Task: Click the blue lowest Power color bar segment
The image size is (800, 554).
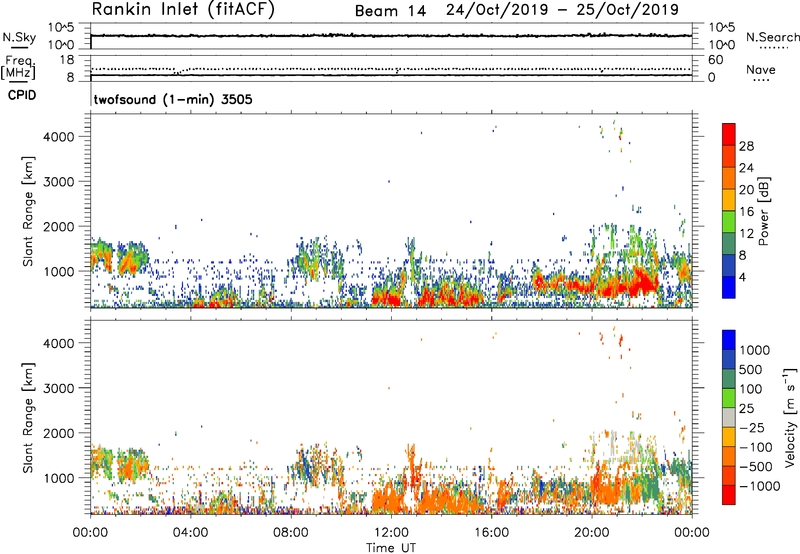Action: (729, 288)
